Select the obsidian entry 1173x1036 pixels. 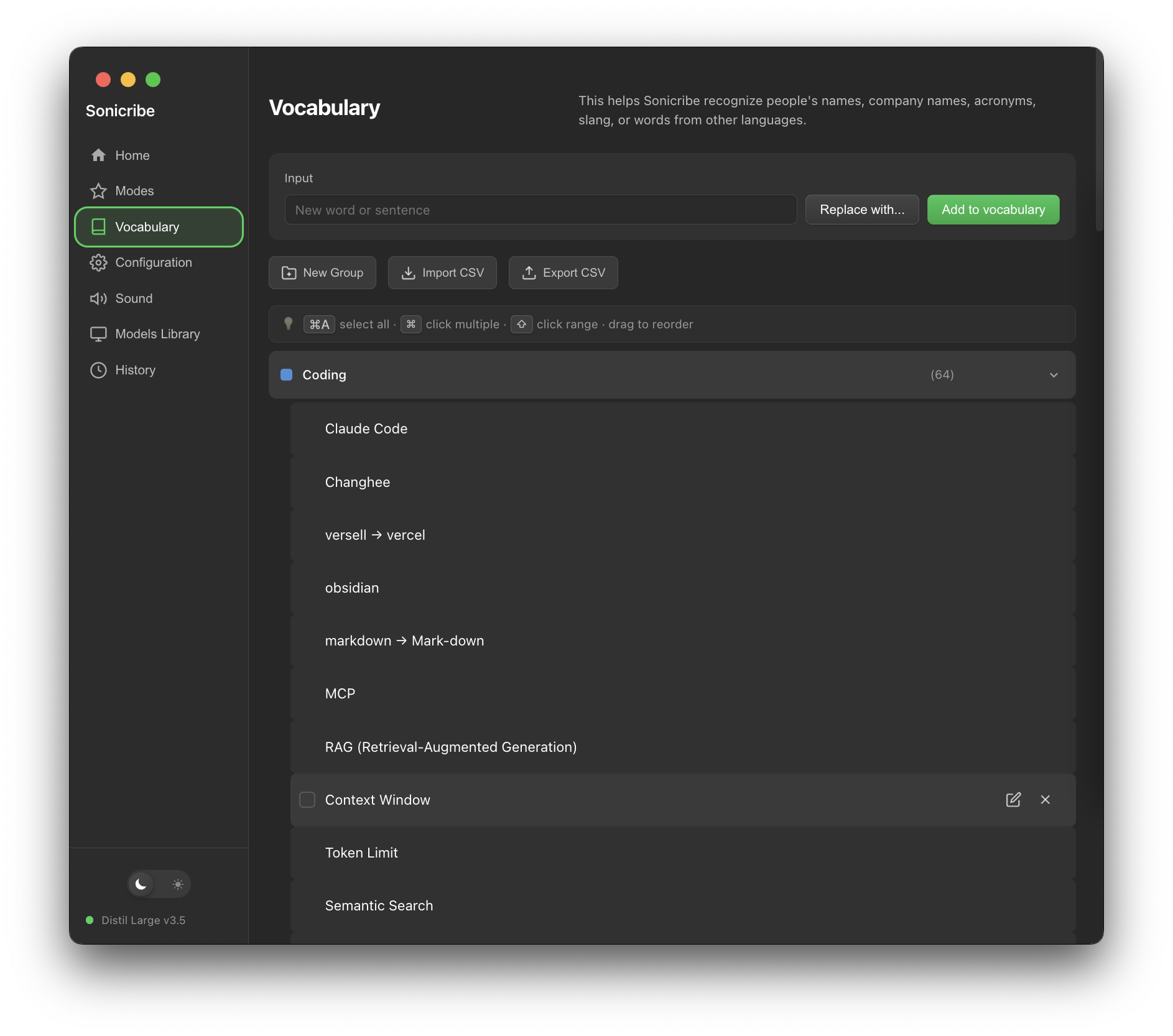tap(683, 588)
